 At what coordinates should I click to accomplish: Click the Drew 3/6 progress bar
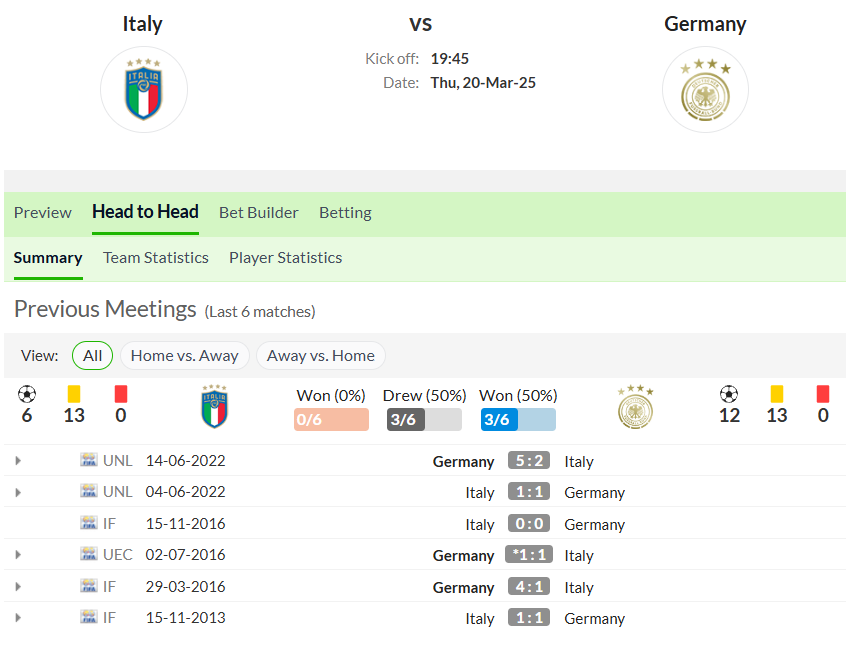click(424, 420)
